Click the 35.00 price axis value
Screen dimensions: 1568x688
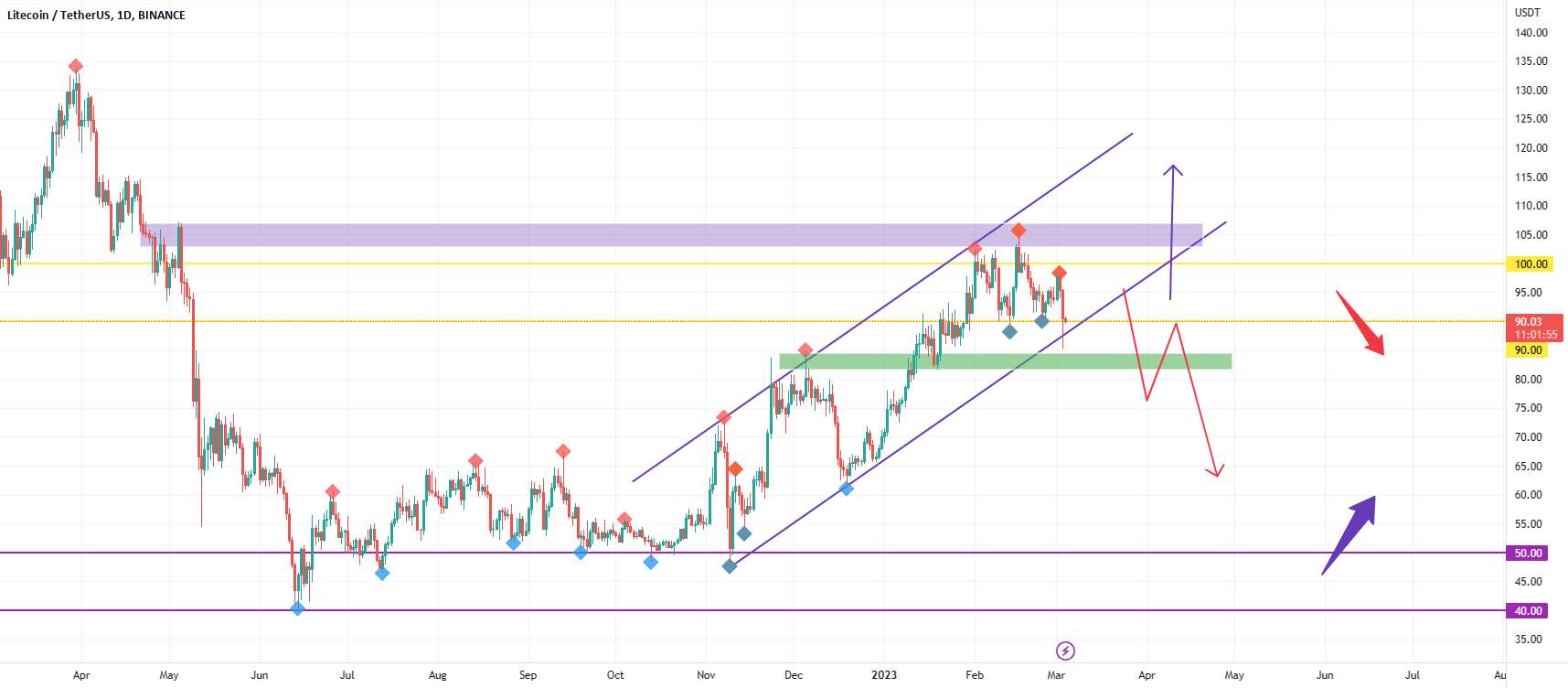(1528, 640)
